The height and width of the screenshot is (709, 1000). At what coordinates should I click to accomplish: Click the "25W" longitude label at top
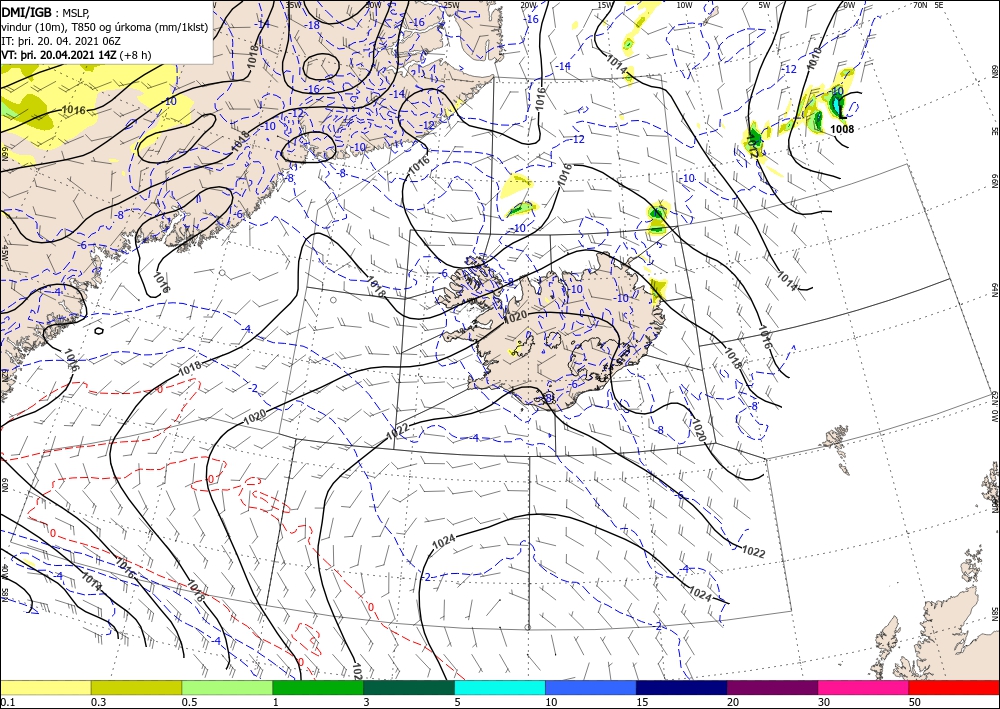pyautogui.click(x=451, y=5)
